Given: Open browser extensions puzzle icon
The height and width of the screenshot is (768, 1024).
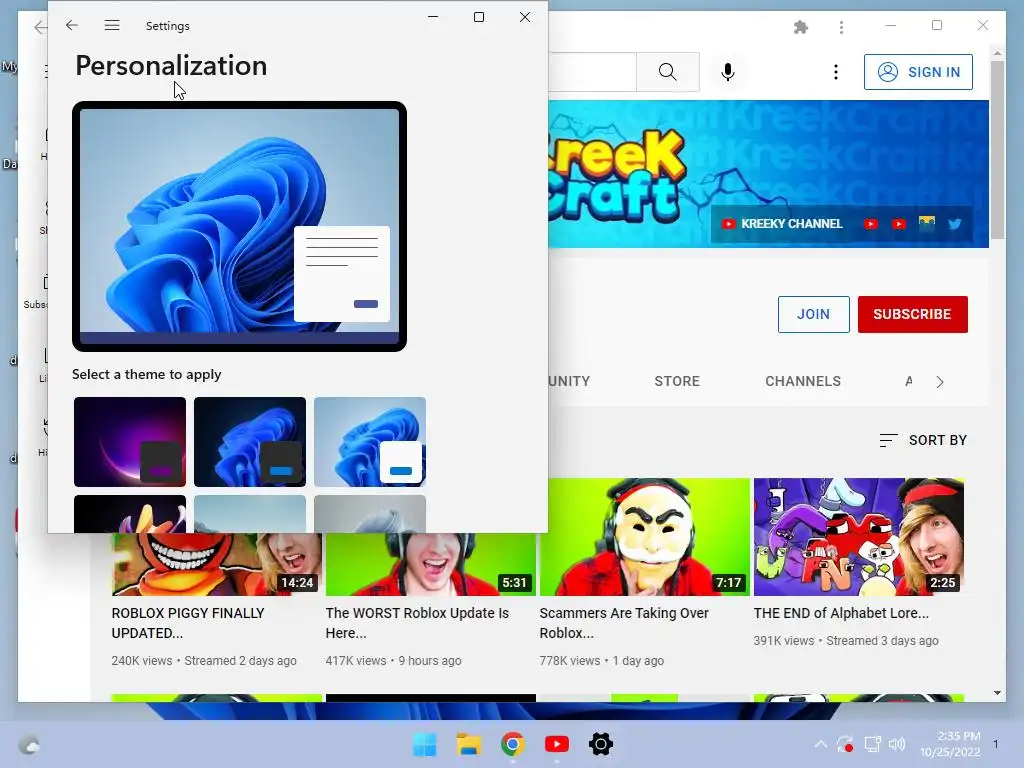Looking at the screenshot, I should (x=801, y=27).
